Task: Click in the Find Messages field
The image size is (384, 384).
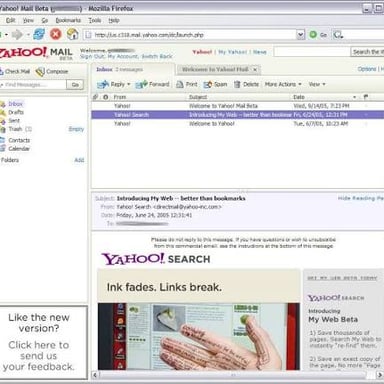Action: pos(33,85)
